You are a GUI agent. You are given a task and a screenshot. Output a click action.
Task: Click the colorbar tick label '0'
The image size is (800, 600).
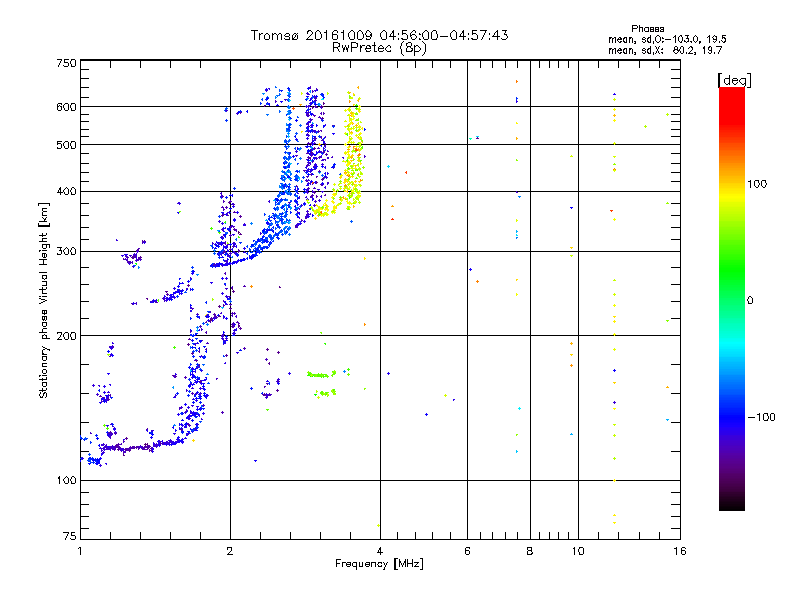coord(750,301)
